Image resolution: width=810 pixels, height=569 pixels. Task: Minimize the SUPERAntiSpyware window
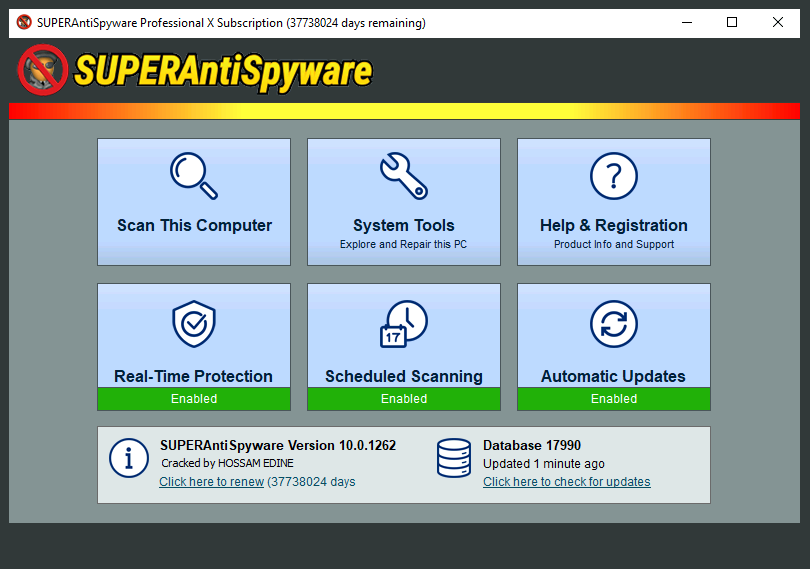[x=687, y=22]
